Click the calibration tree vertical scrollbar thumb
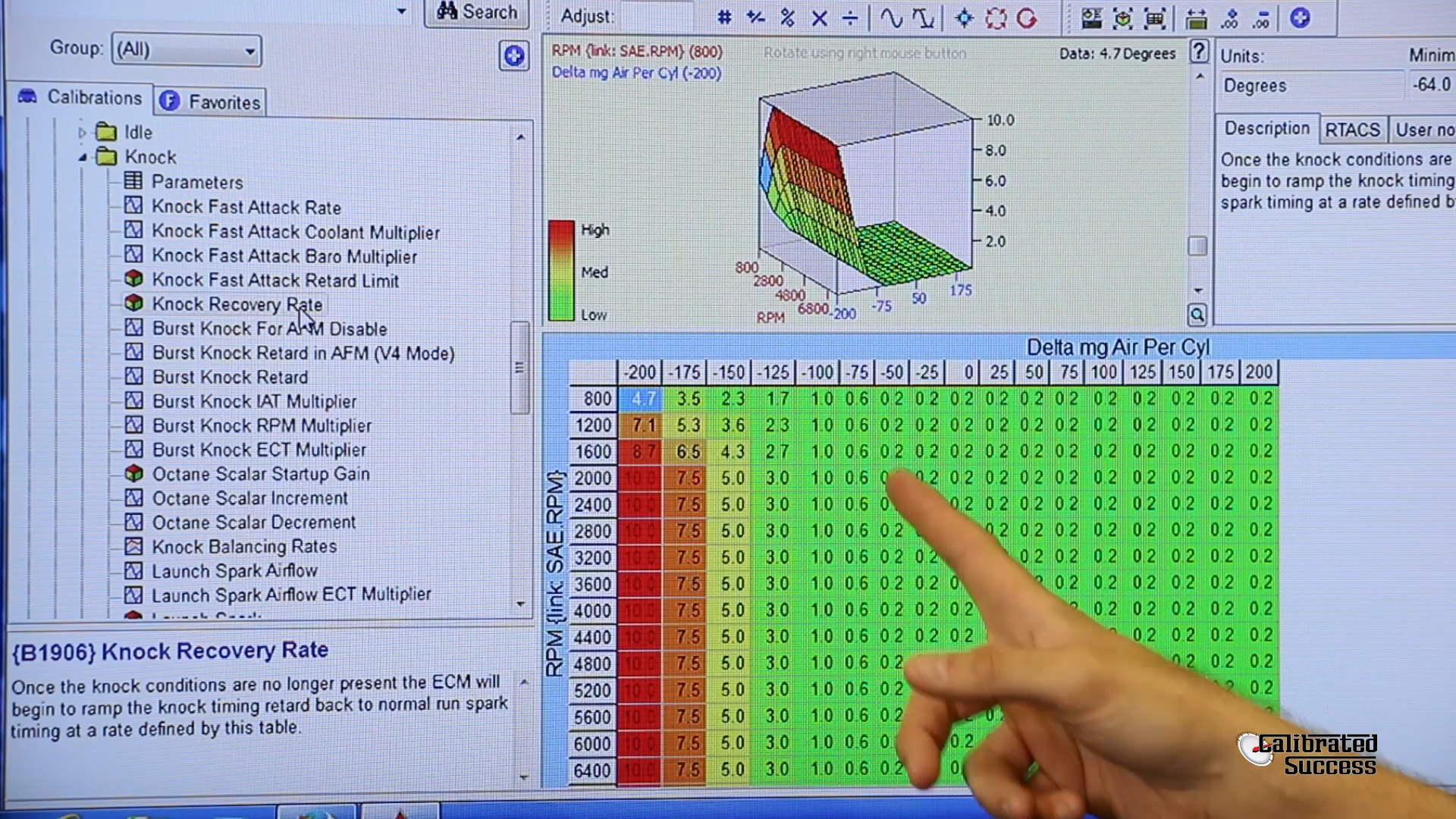Screen dimensions: 1456x819 tap(519, 368)
